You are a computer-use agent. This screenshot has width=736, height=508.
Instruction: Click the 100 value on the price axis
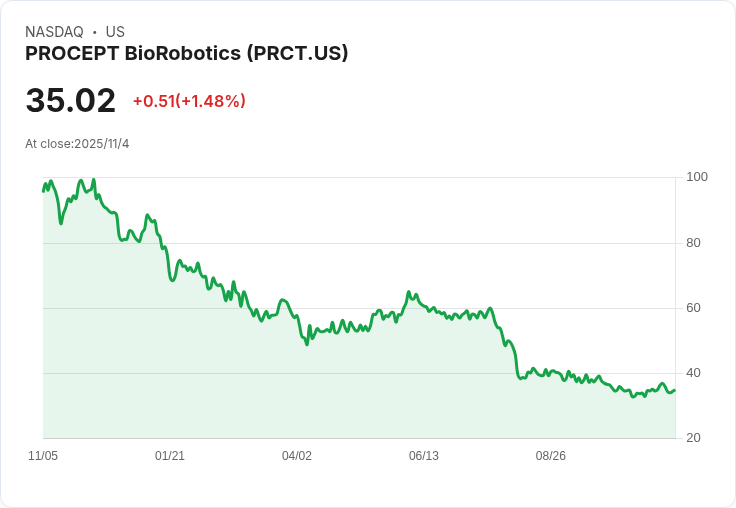tap(697, 177)
